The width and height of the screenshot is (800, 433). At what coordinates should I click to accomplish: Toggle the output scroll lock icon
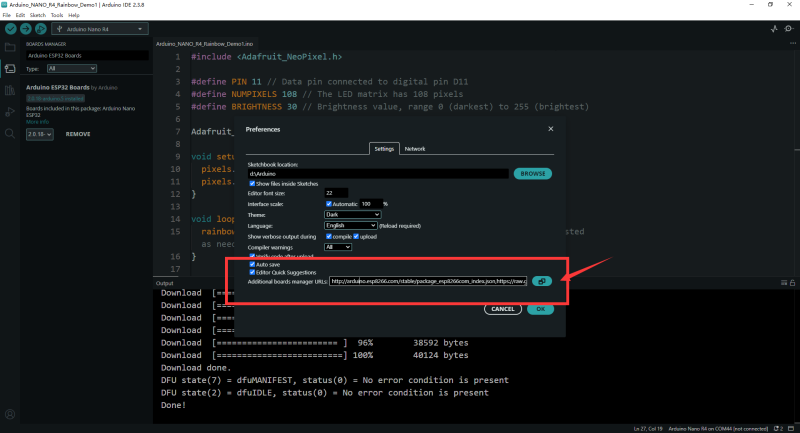tap(792, 283)
